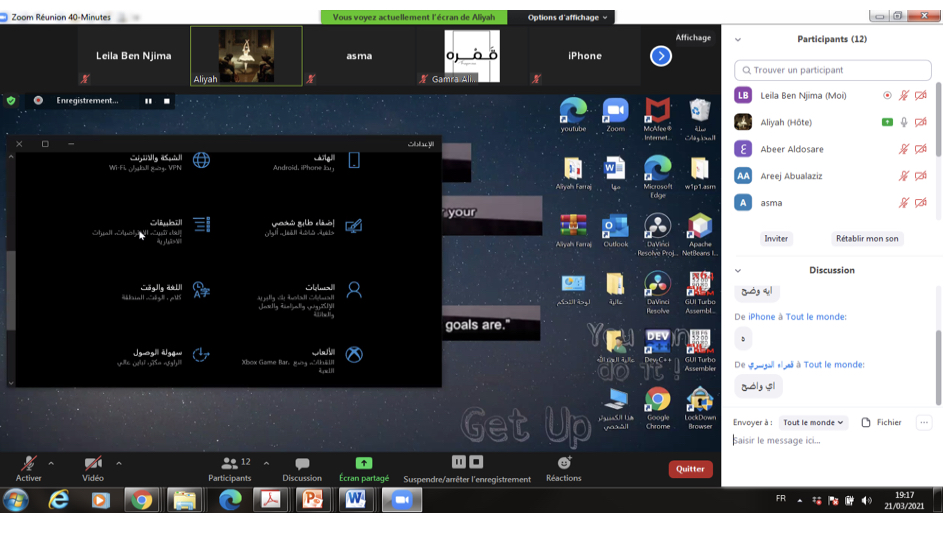Image resolution: width=945 pixels, height=548 pixels.
Task: Collapse the Participants panel chevron
Action: (x=738, y=40)
